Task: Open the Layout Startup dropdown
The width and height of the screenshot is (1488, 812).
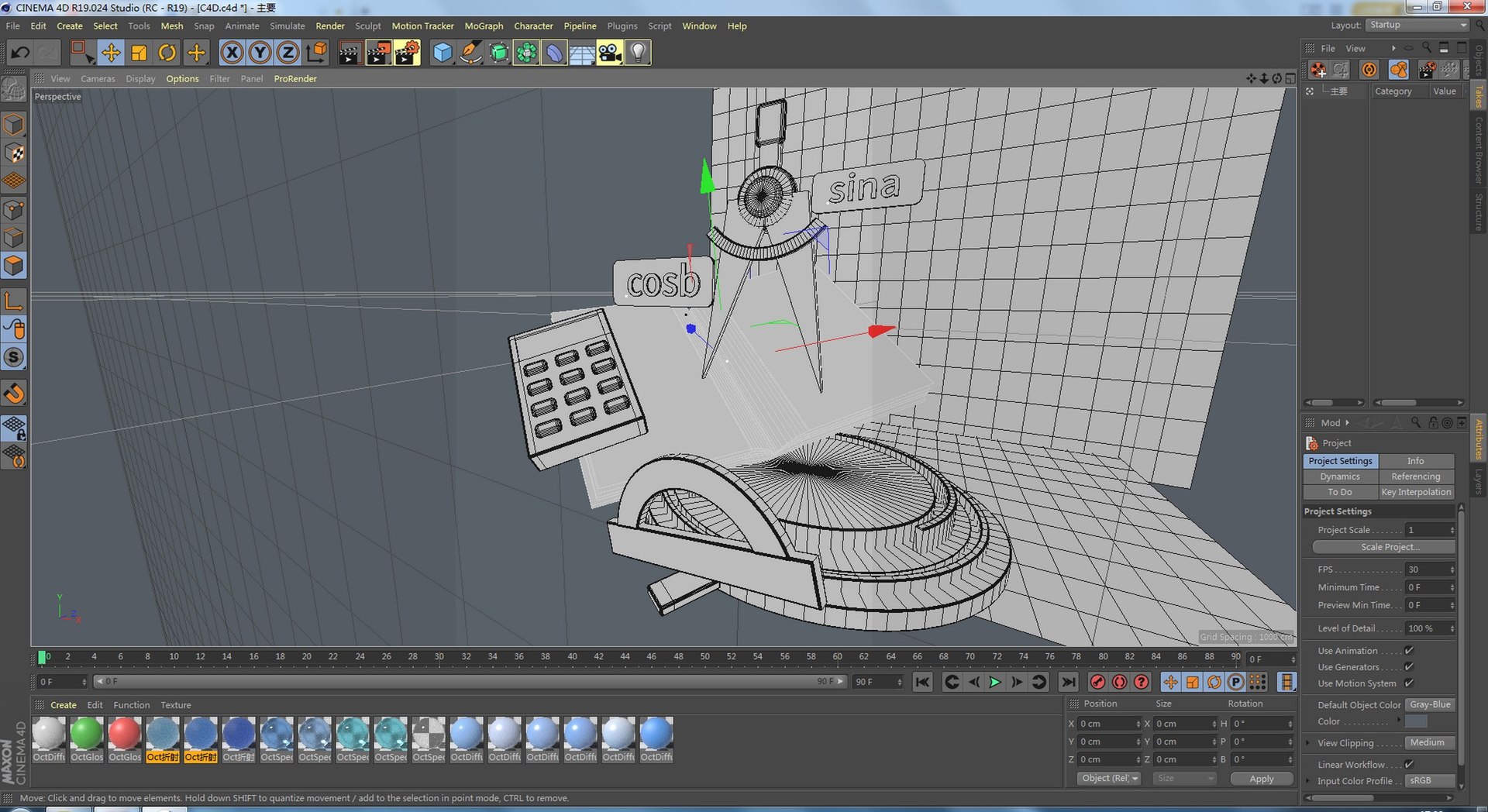Action: tap(1417, 25)
